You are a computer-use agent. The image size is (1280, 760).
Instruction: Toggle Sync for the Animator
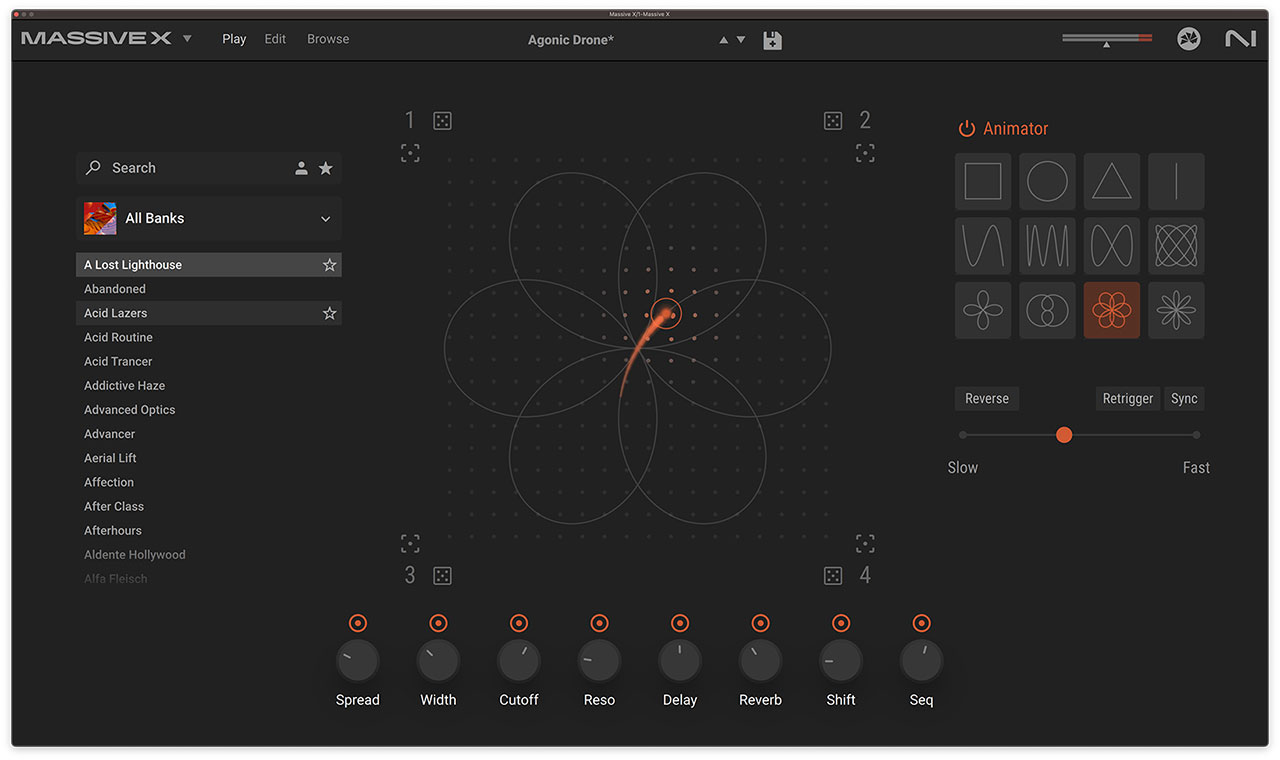point(1184,398)
